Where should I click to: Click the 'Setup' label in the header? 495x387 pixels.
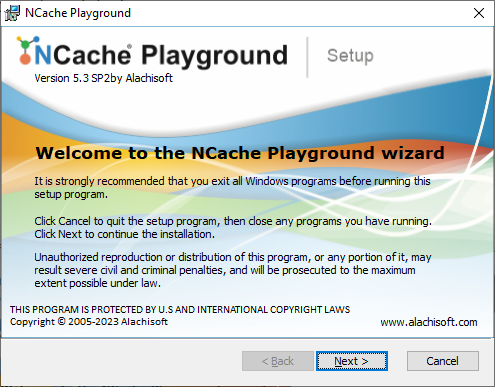pos(350,56)
